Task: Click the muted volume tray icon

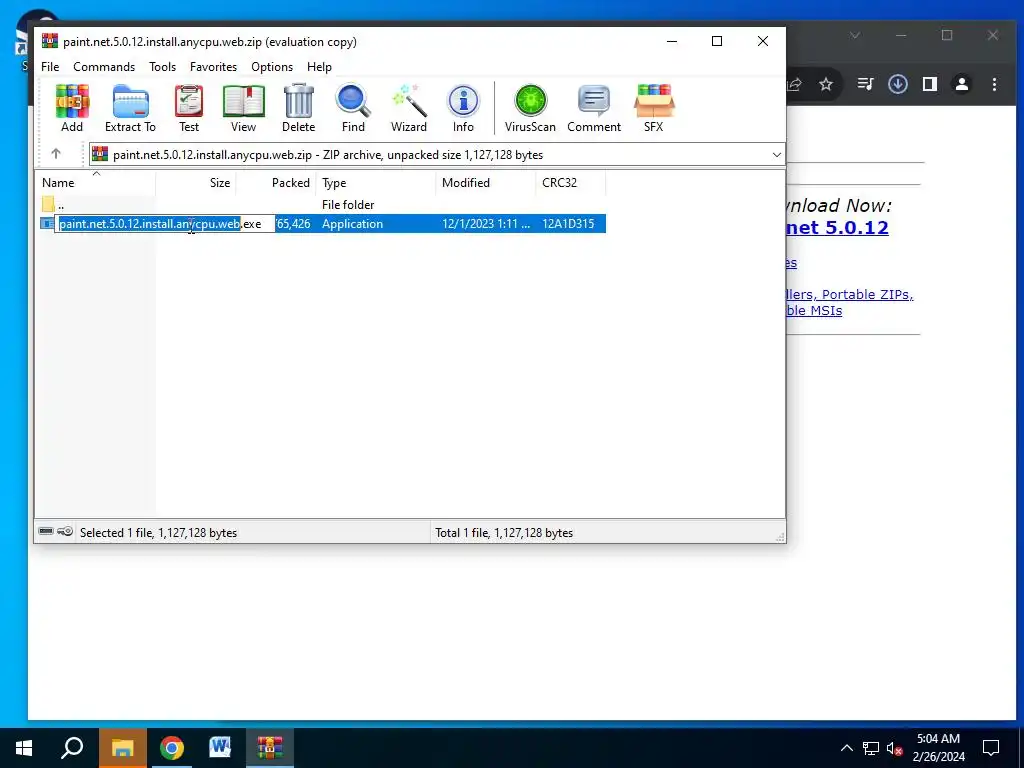Action: point(894,748)
